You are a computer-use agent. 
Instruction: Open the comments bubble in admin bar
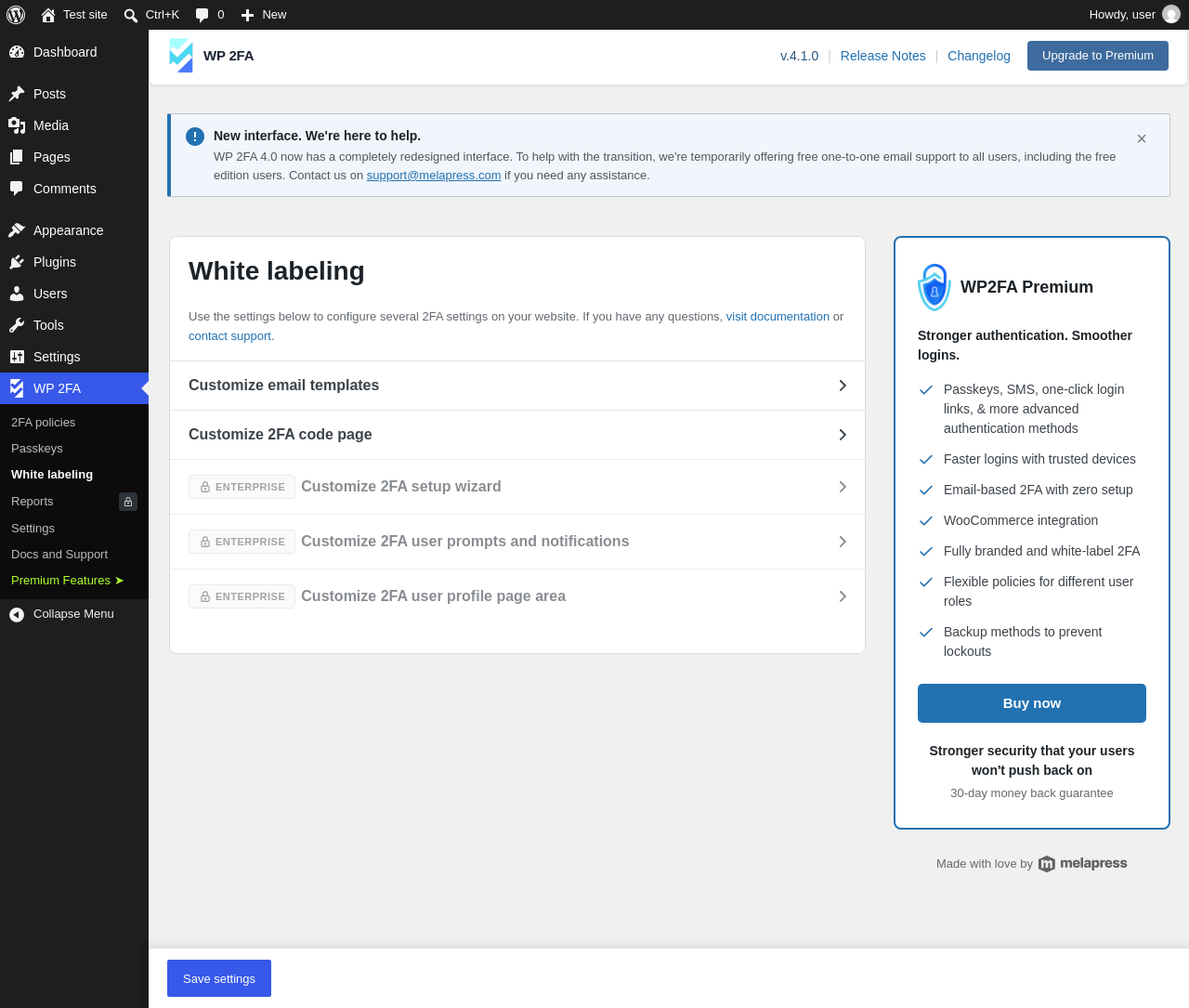tap(203, 15)
